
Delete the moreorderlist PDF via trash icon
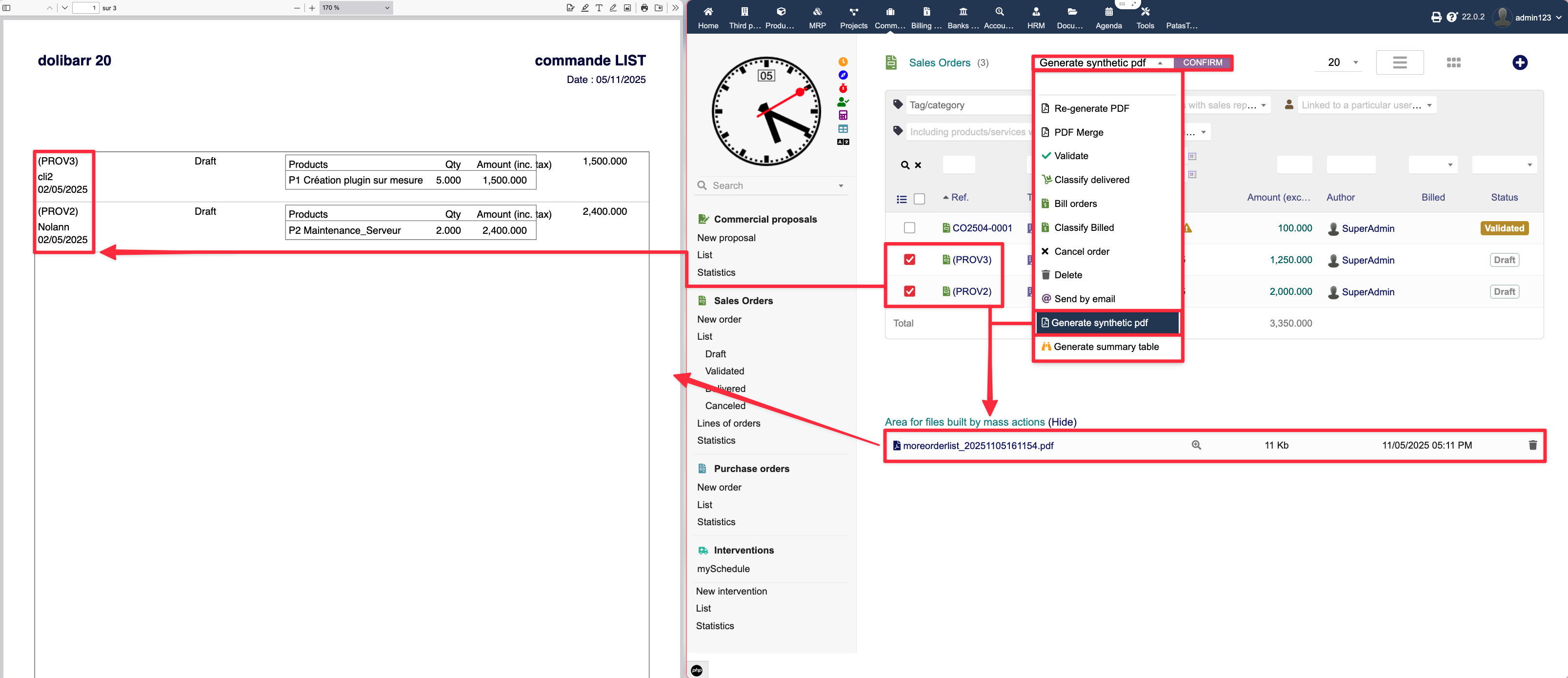pos(1532,445)
